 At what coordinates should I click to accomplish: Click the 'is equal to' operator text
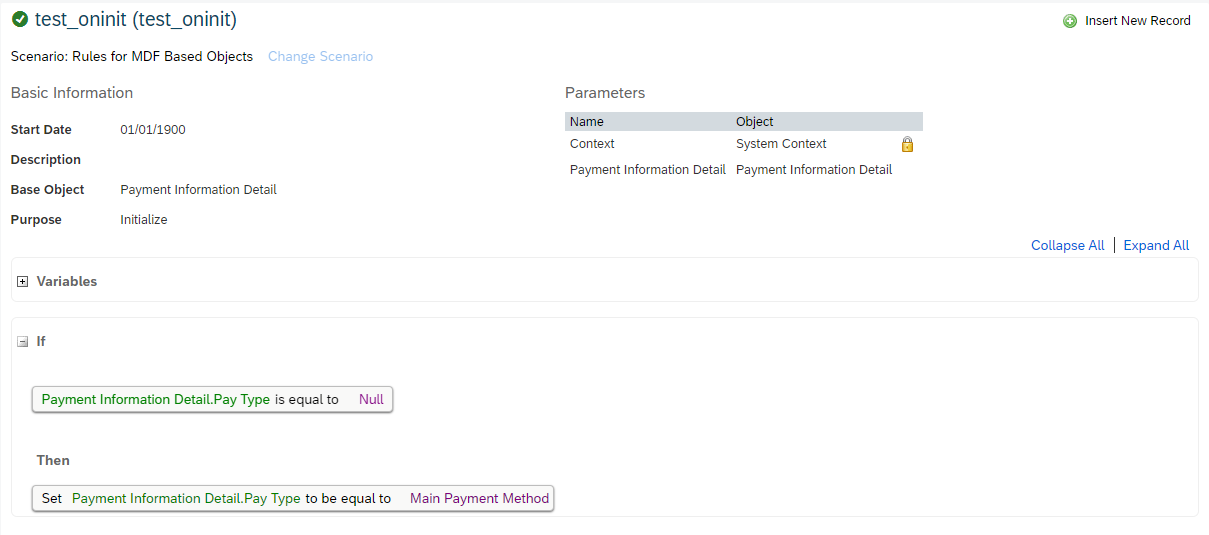tap(307, 400)
